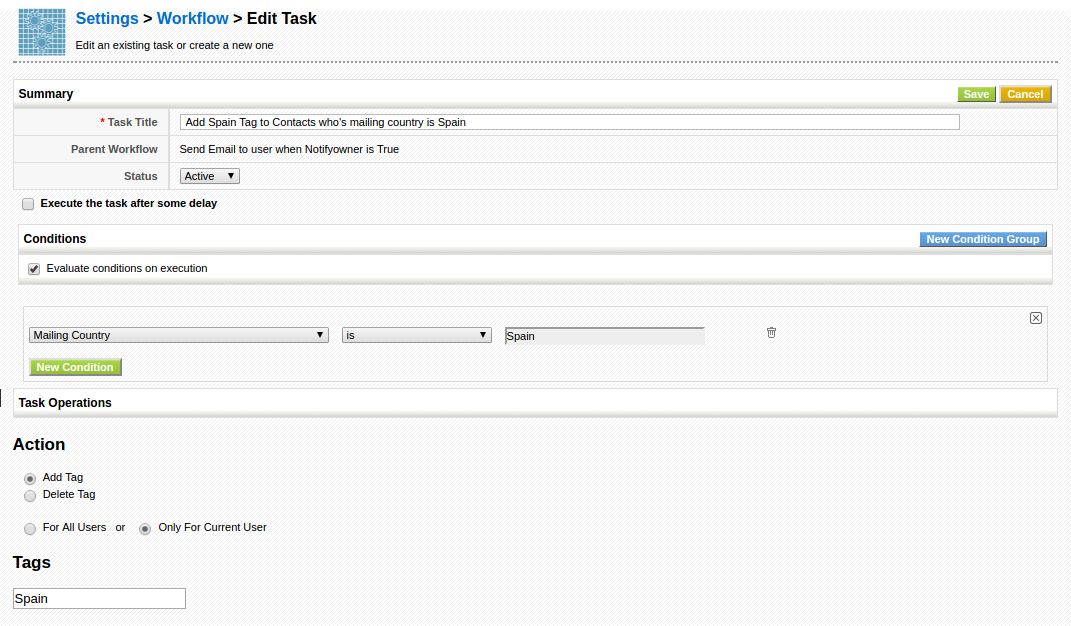Choose the Delete Tag radio option
The height and width of the screenshot is (626, 1071).
pos(30,495)
